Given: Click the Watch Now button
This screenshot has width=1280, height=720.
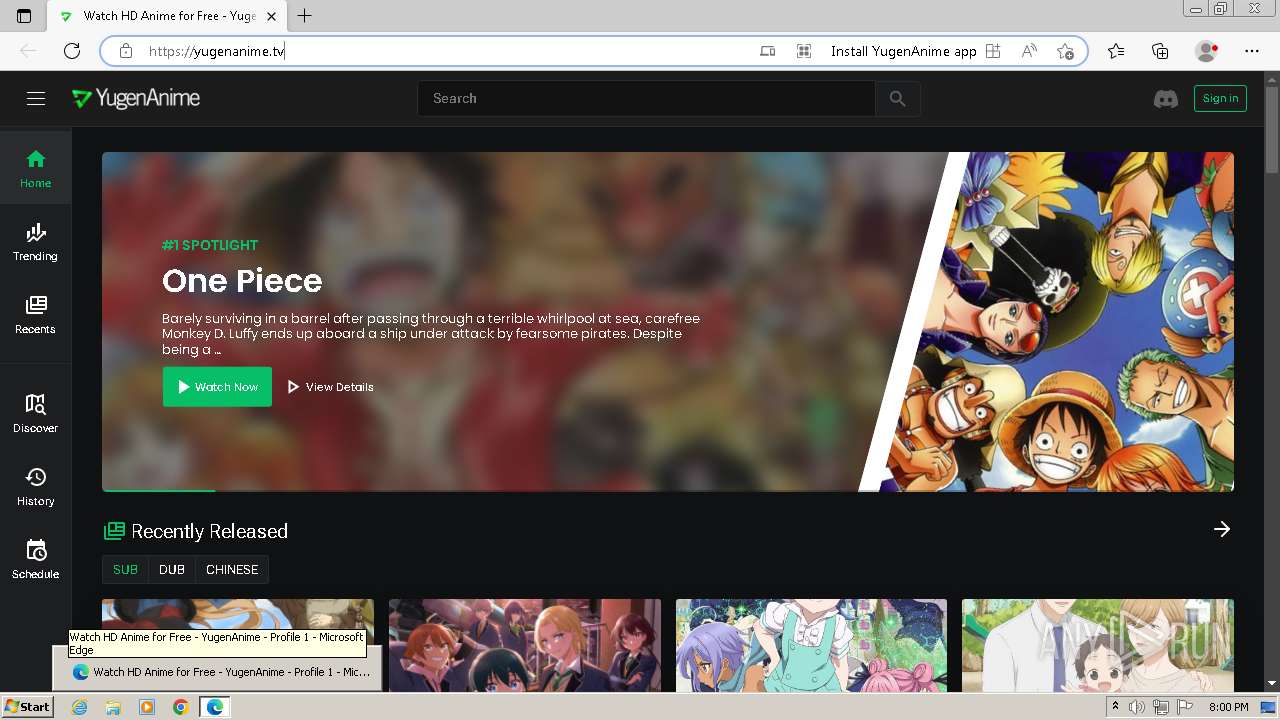Looking at the screenshot, I should click(217, 387).
